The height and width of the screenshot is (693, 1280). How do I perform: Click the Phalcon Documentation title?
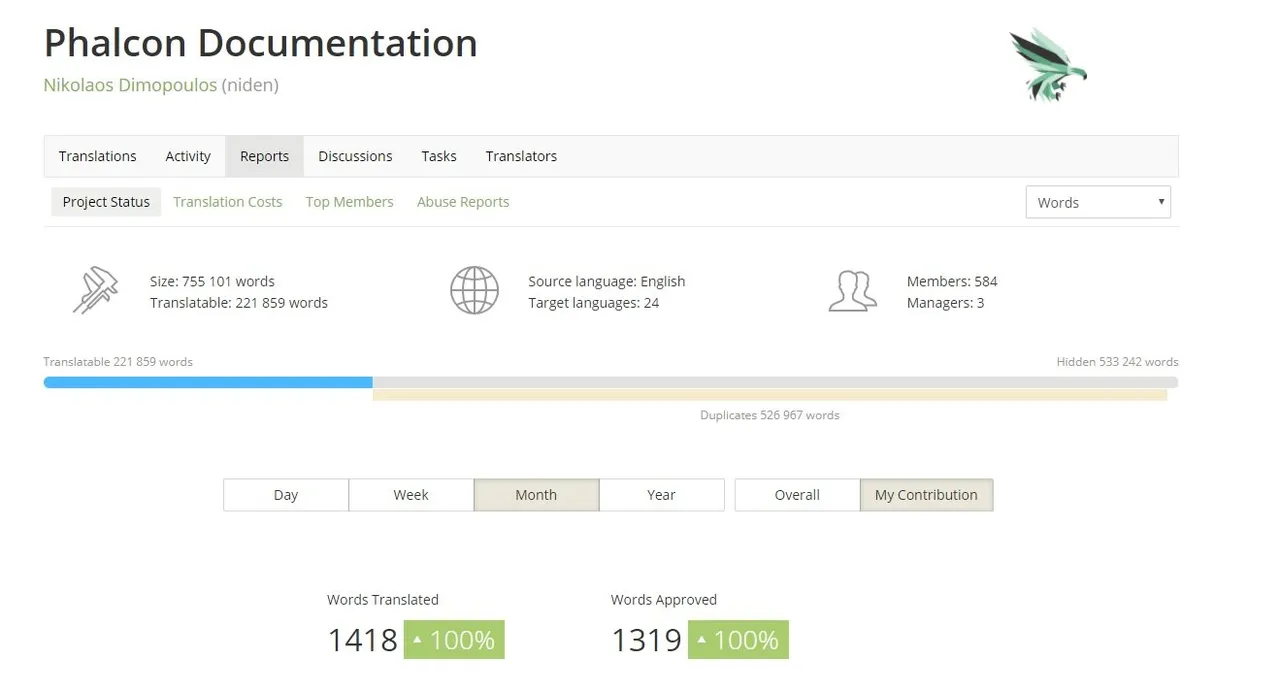pyautogui.click(x=260, y=43)
